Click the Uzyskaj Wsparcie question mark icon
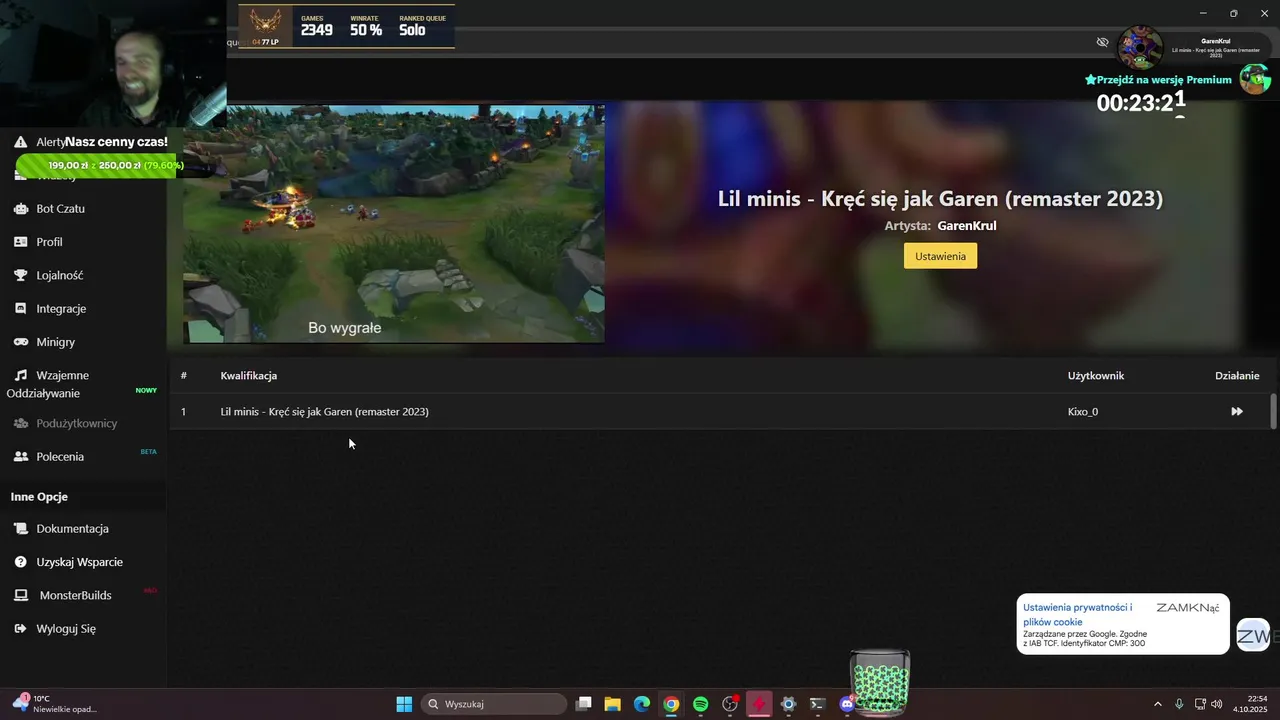Screen dimensions: 1280x720 coord(20,562)
